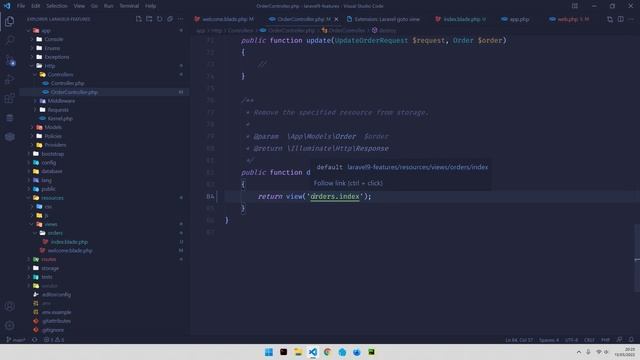Click the UTF-8 encoding in status bar
640x360 pixels.
(x=571, y=340)
